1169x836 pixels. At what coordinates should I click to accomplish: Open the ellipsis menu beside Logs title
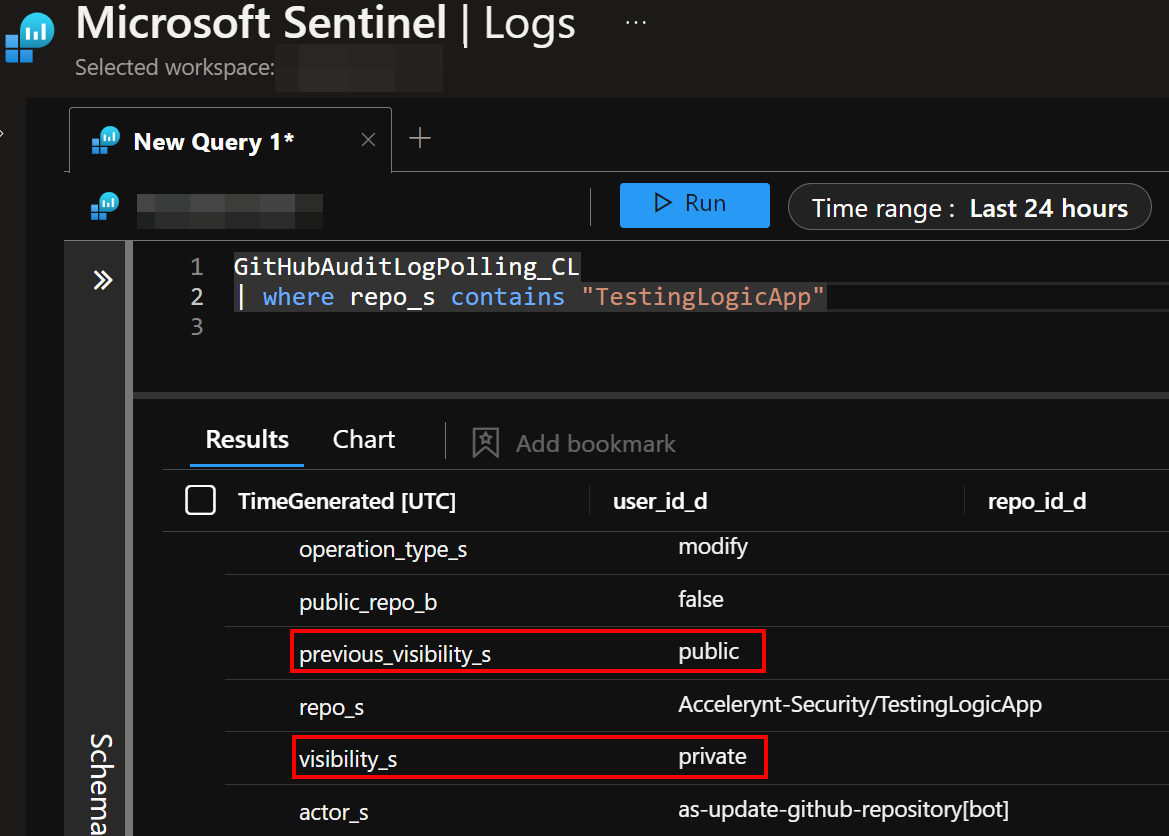point(636,23)
